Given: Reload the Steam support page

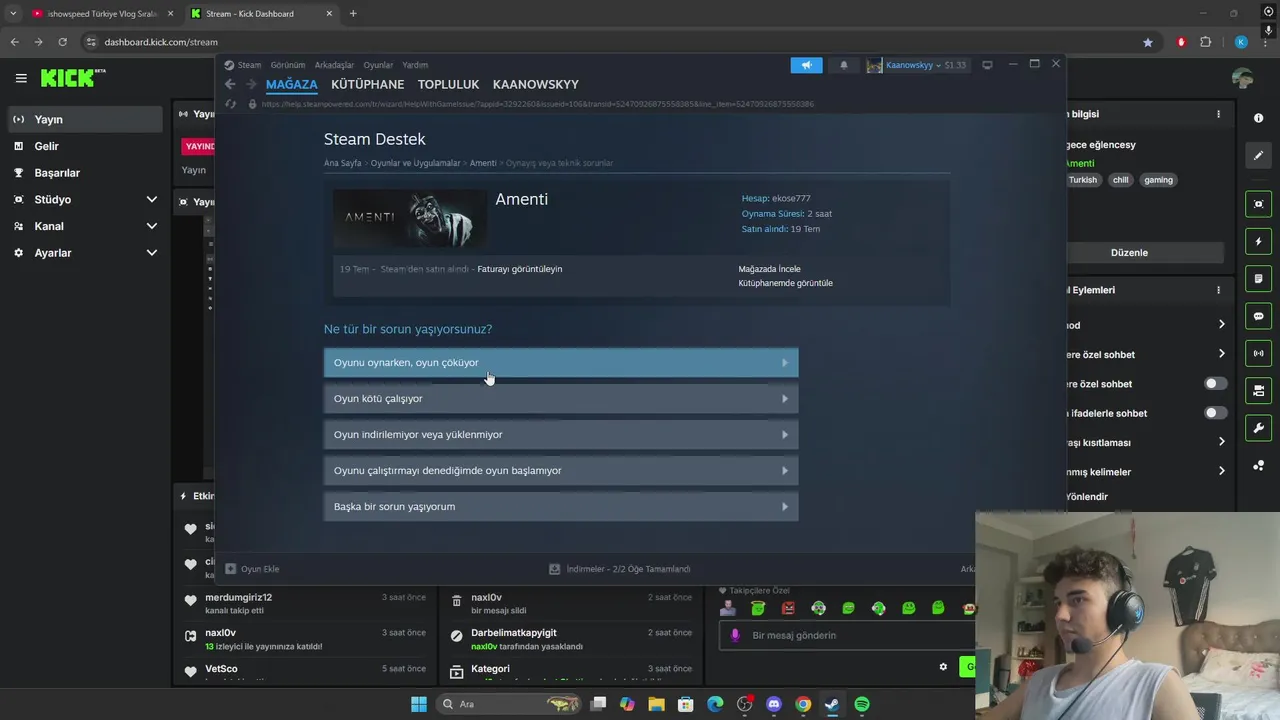Looking at the screenshot, I should (x=230, y=104).
